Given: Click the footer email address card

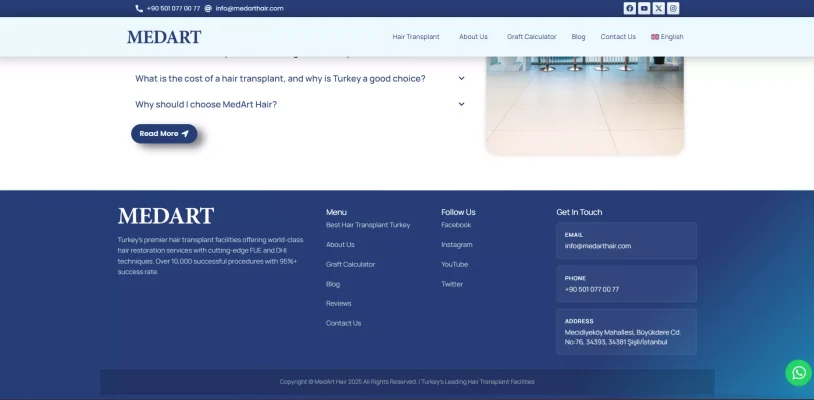Looking at the screenshot, I should pos(626,241).
